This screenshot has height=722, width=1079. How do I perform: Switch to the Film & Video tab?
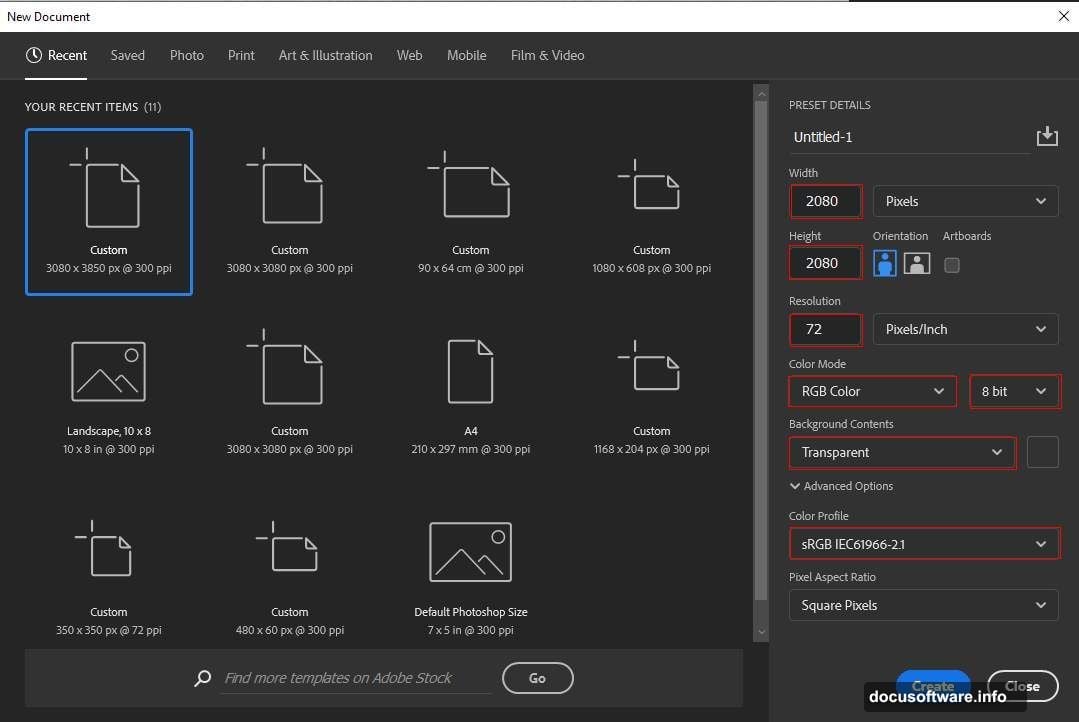click(x=547, y=55)
